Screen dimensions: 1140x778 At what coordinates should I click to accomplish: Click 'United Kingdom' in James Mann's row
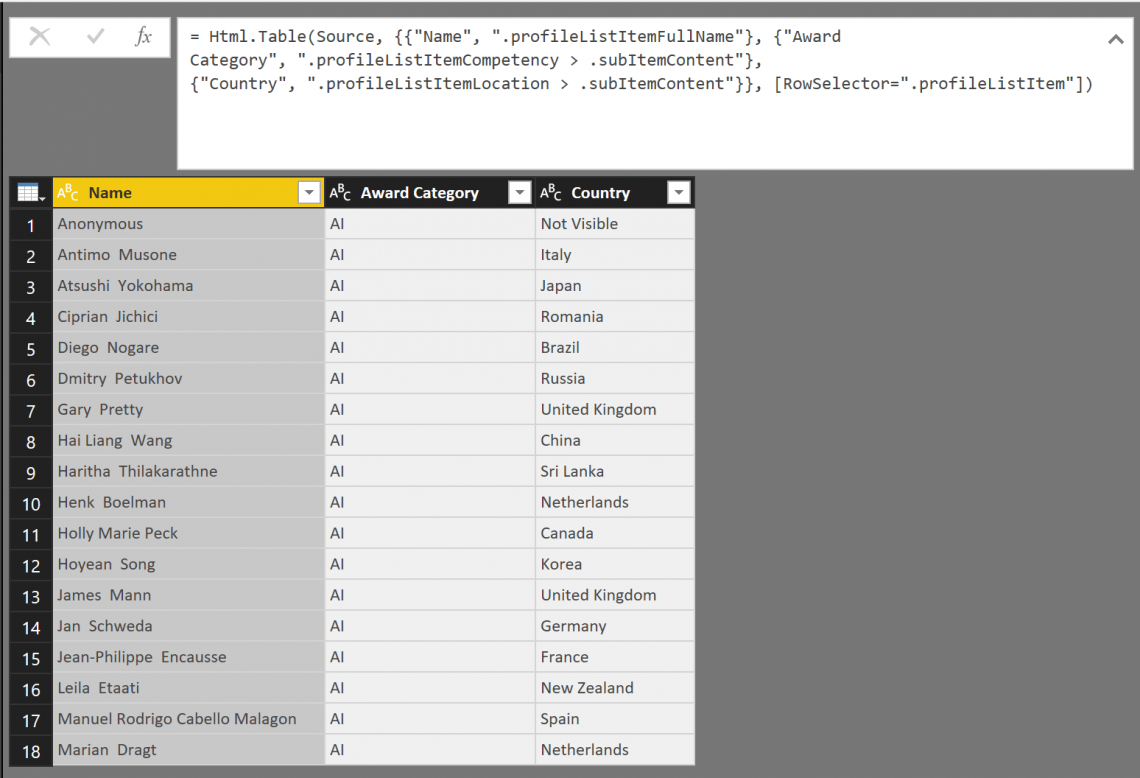tap(614, 595)
